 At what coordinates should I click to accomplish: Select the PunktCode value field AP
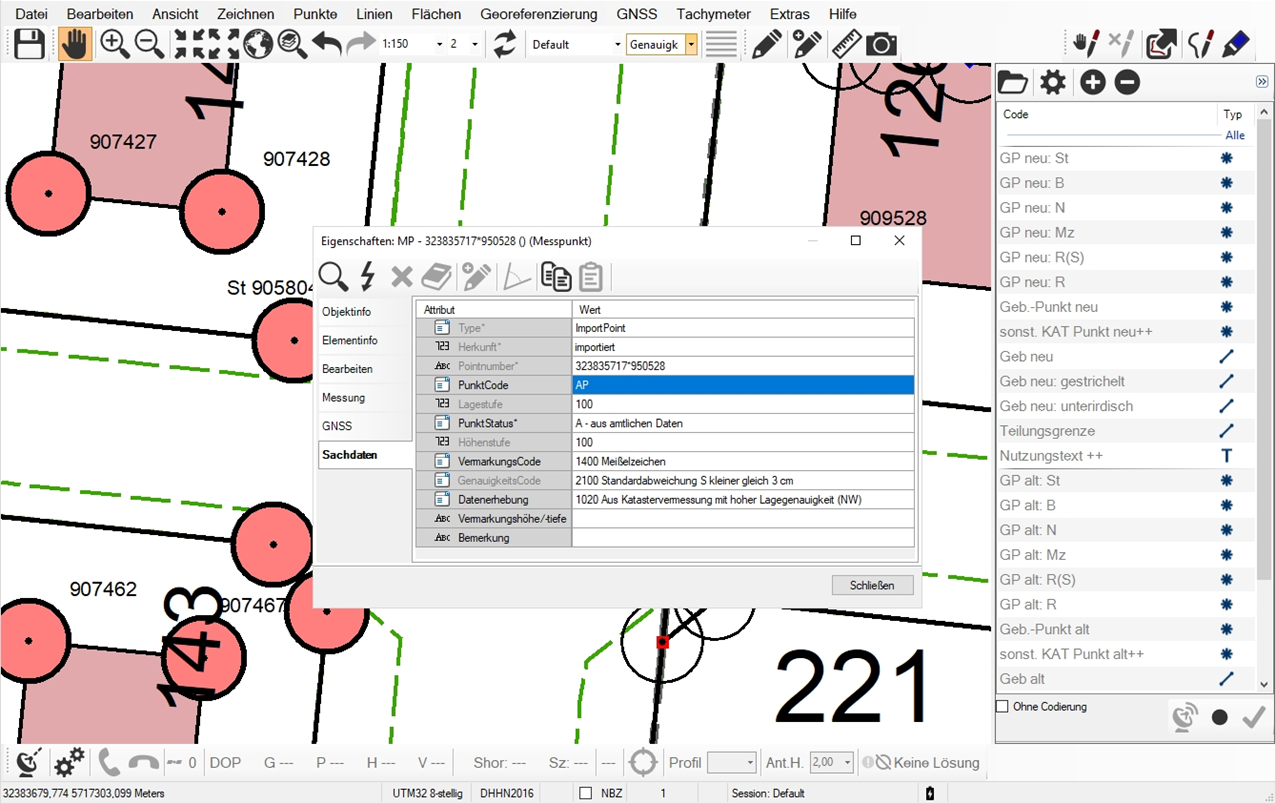coord(742,385)
